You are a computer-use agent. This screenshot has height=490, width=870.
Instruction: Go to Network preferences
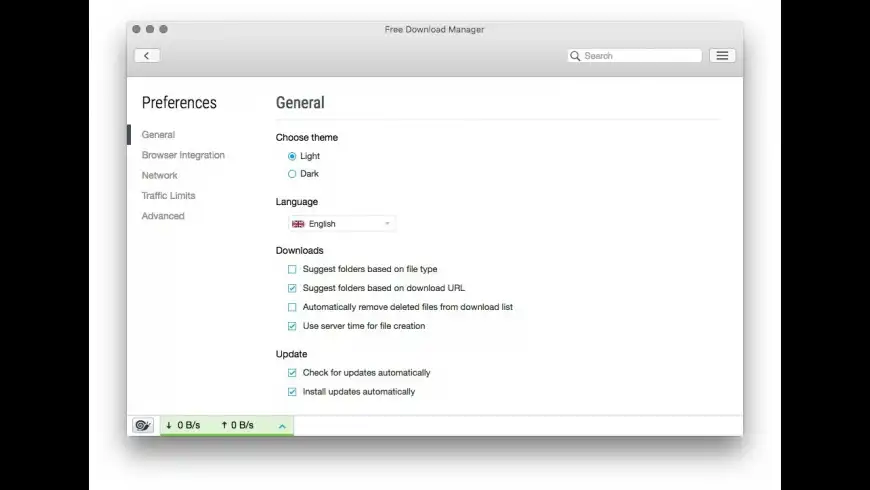(160, 175)
